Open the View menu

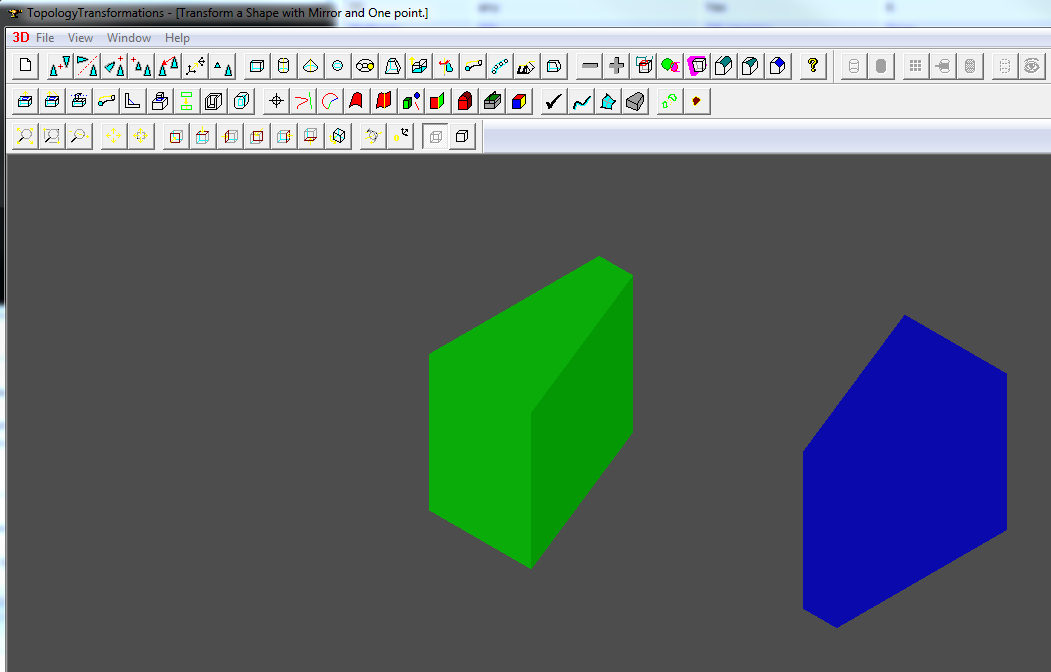point(80,38)
